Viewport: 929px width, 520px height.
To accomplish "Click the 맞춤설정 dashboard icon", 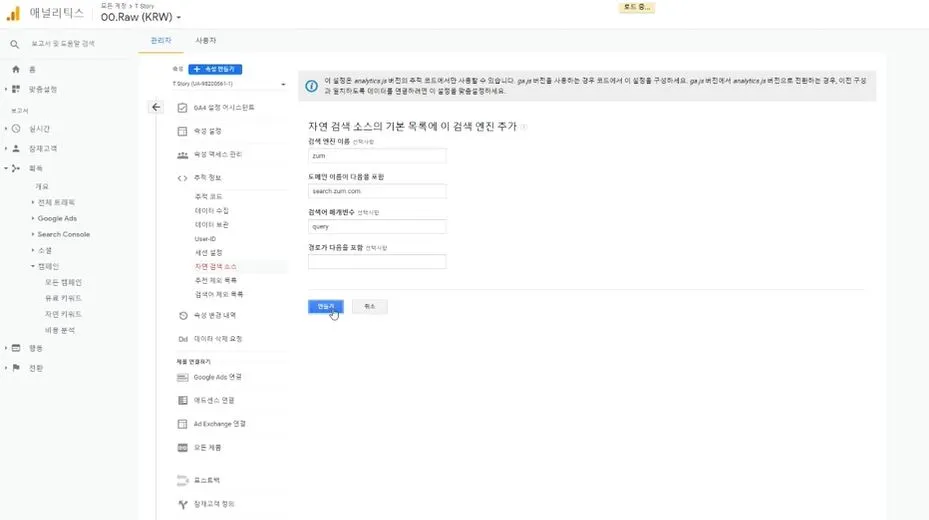I will point(16,89).
